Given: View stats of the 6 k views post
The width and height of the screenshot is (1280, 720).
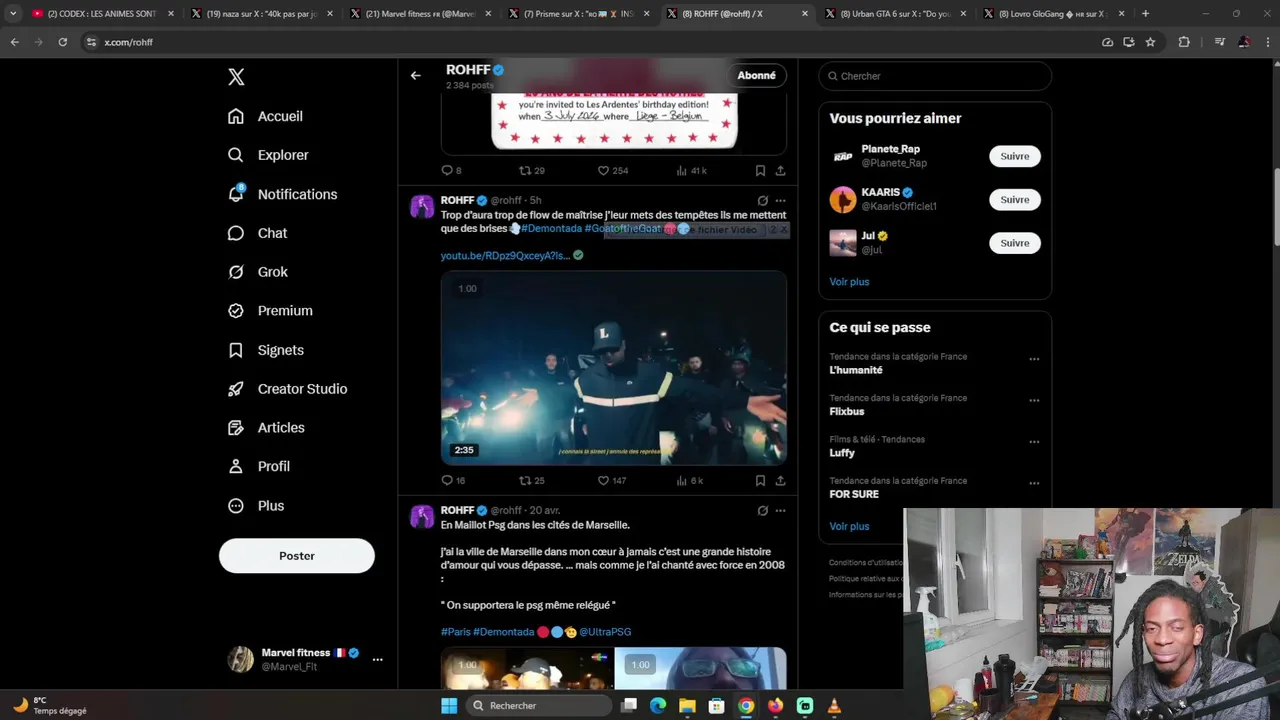Looking at the screenshot, I should [x=689, y=481].
